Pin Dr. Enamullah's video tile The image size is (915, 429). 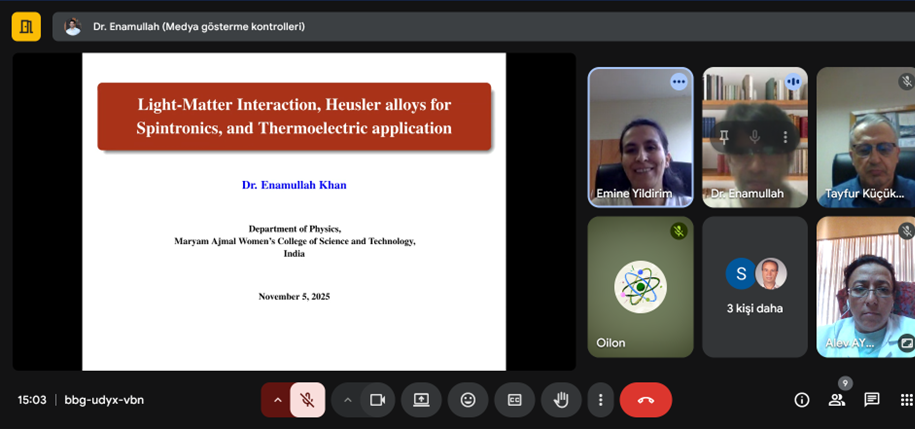(x=723, y=137)
